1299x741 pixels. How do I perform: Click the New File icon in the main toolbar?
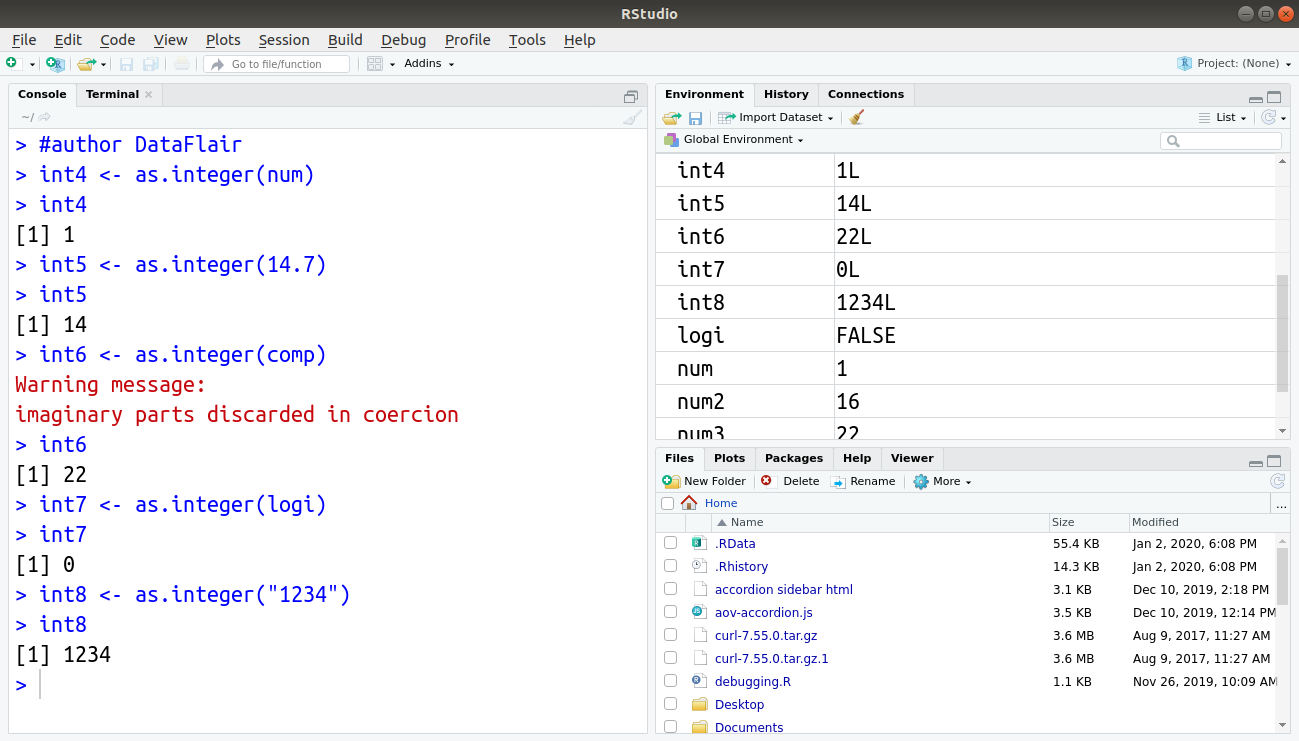(x=12, y=63)
